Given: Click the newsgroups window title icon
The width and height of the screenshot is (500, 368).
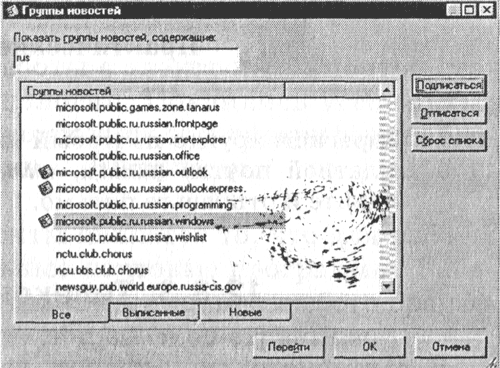Looking at the screenshot, I should pyautogui.click(x=13, y=11).
